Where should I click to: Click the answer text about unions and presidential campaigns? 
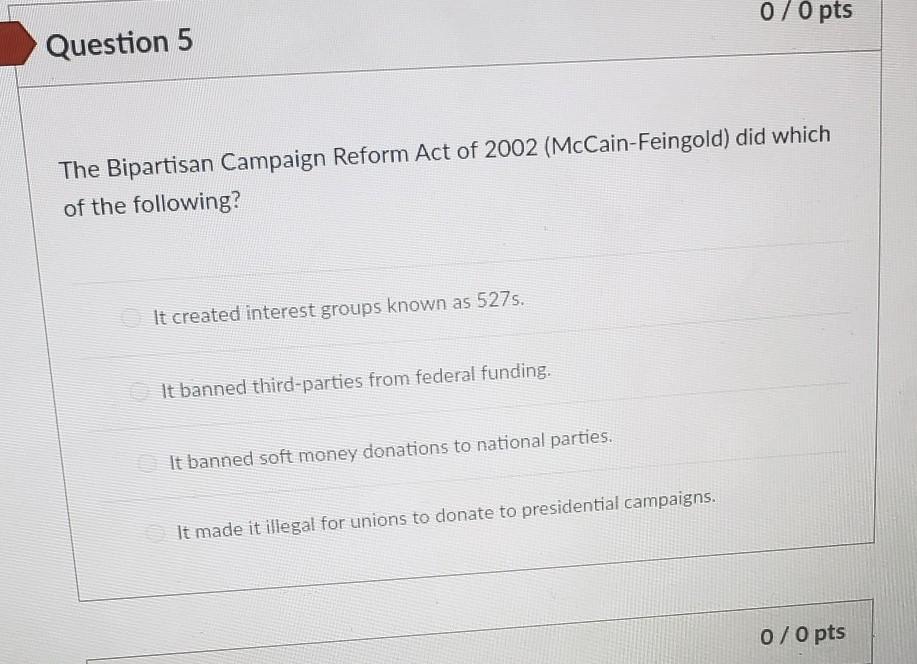point(446,515)
